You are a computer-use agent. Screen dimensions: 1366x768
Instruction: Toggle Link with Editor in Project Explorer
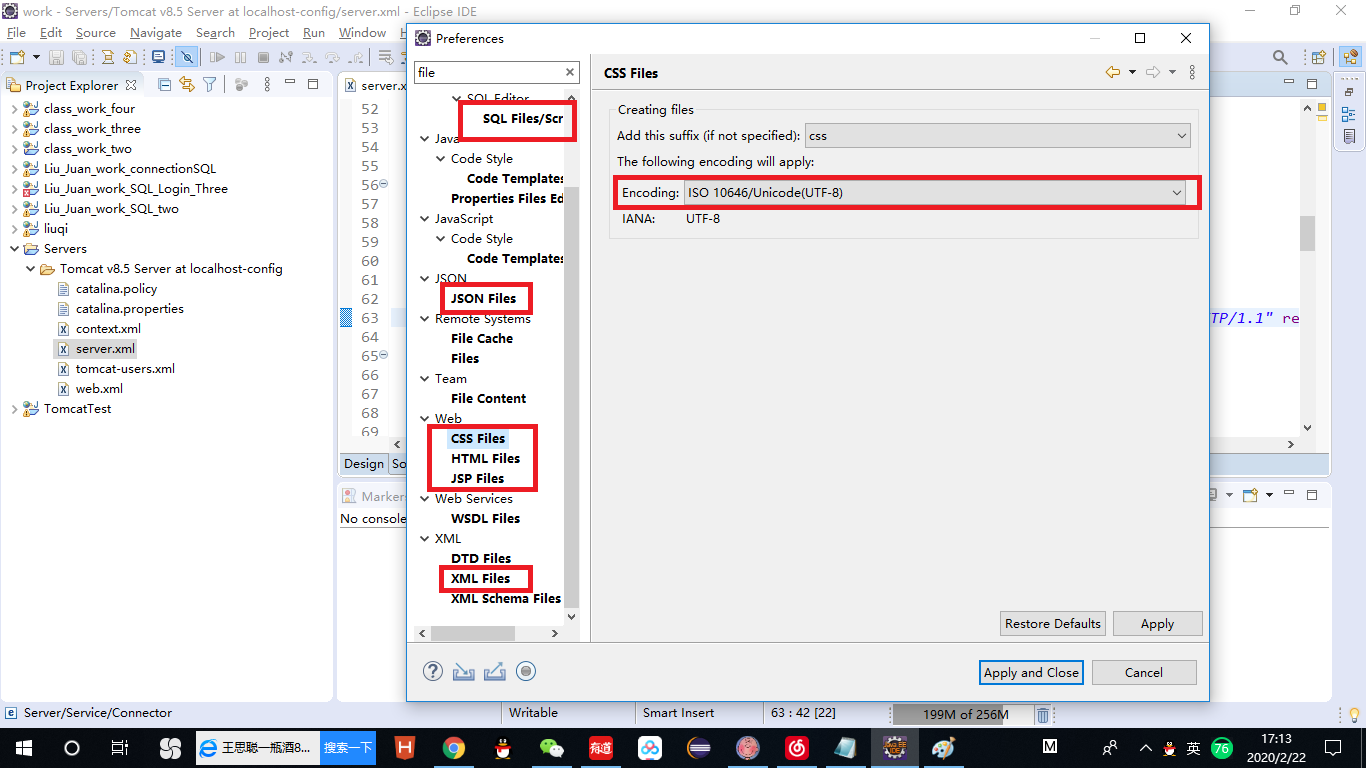(x=187, y=85)
